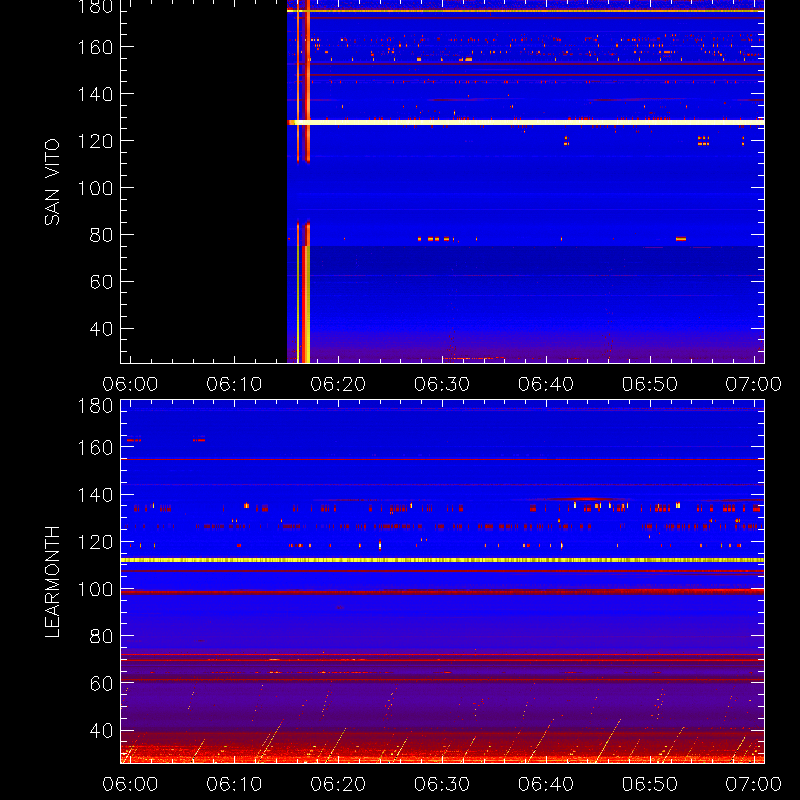
Task: Select the 100 tick label on San Vito axis
Action: (x=95, y=188)
